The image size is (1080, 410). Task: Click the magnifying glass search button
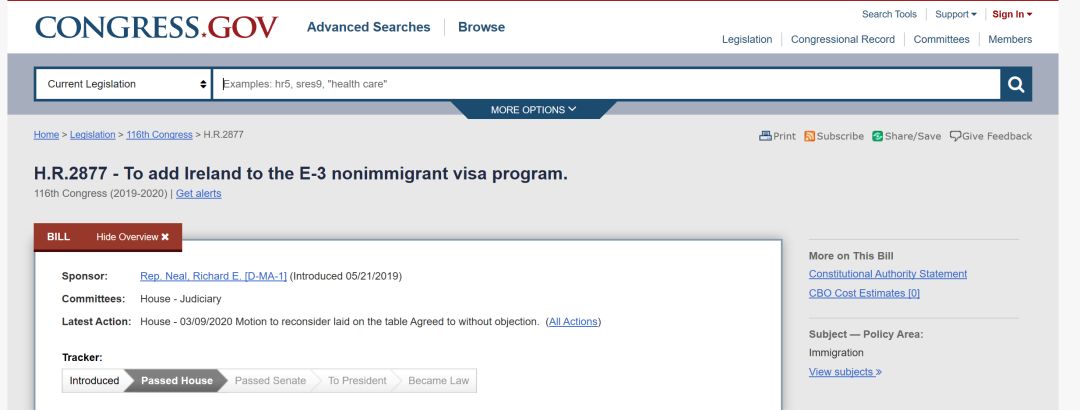point(1016,84)
